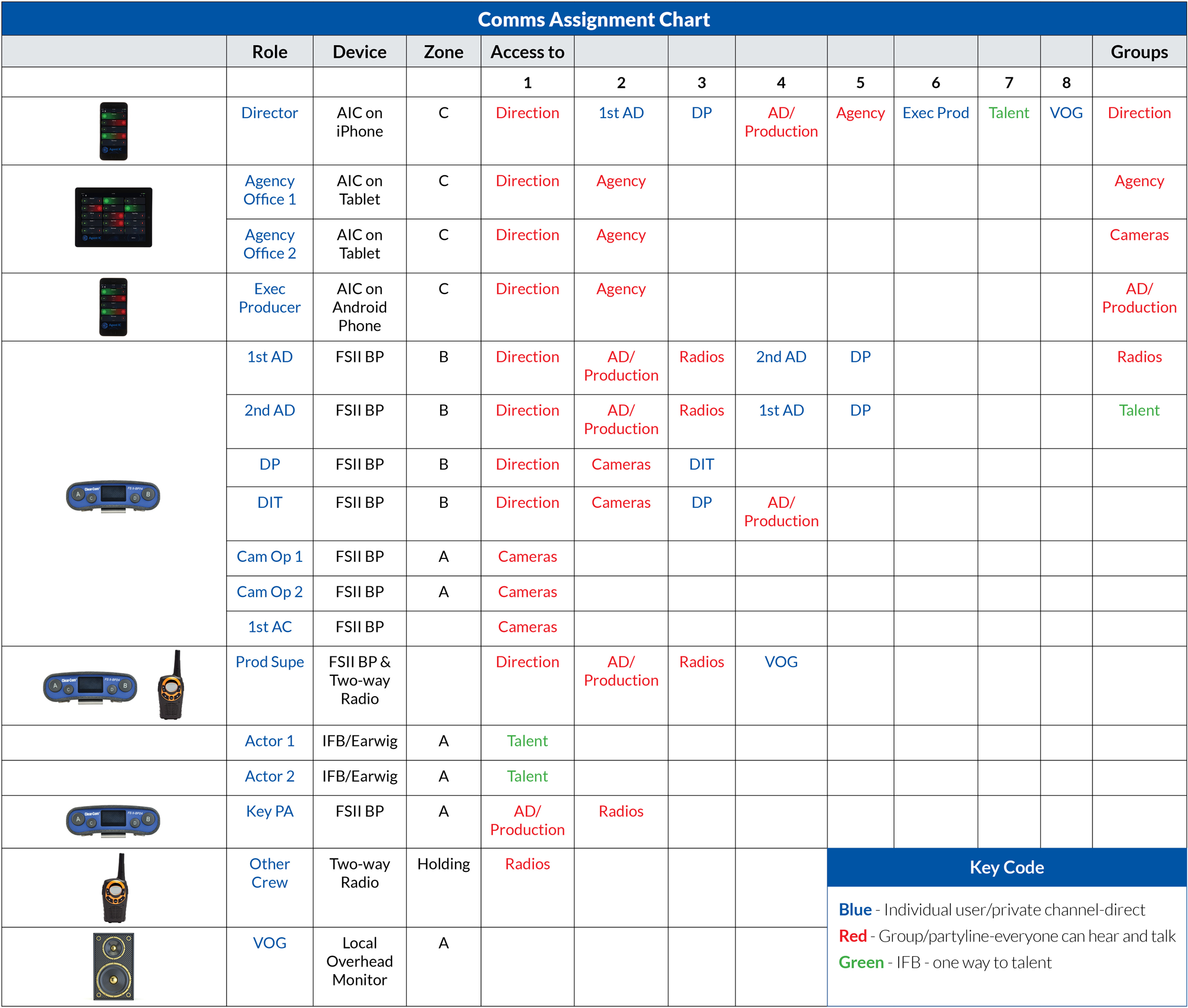The width and height of the screenshot is (1188, 1008).
Task: Click the 2nd AD role label
Action: [x=270, y=410]
